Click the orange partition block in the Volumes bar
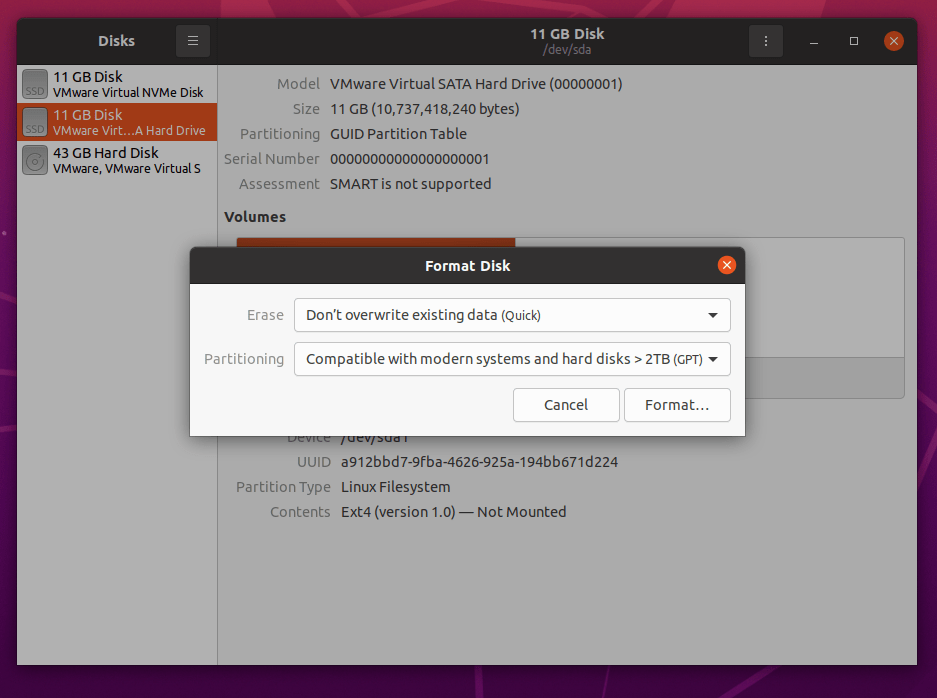The width and height of the screenshot is (937, 698). tap(375, 243)
